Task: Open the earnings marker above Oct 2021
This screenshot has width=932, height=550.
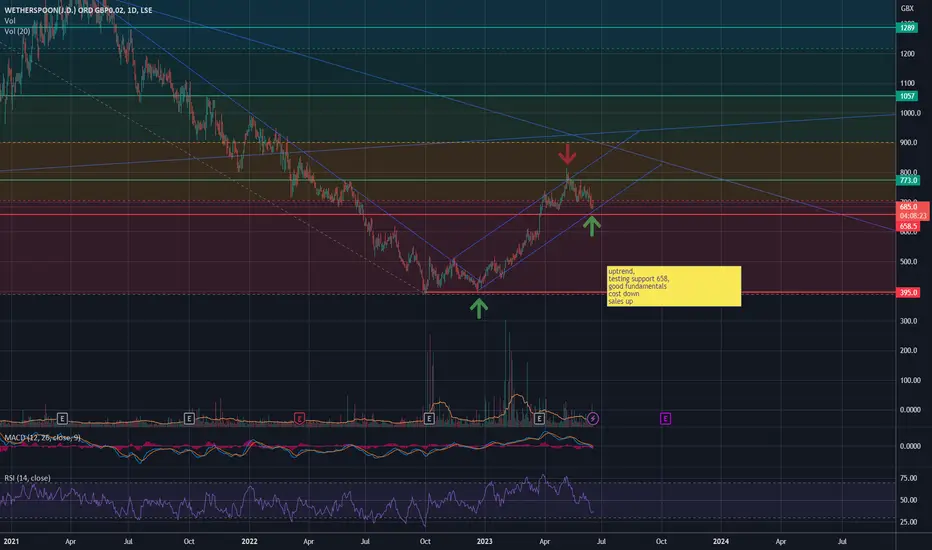Action: (189, 419)
